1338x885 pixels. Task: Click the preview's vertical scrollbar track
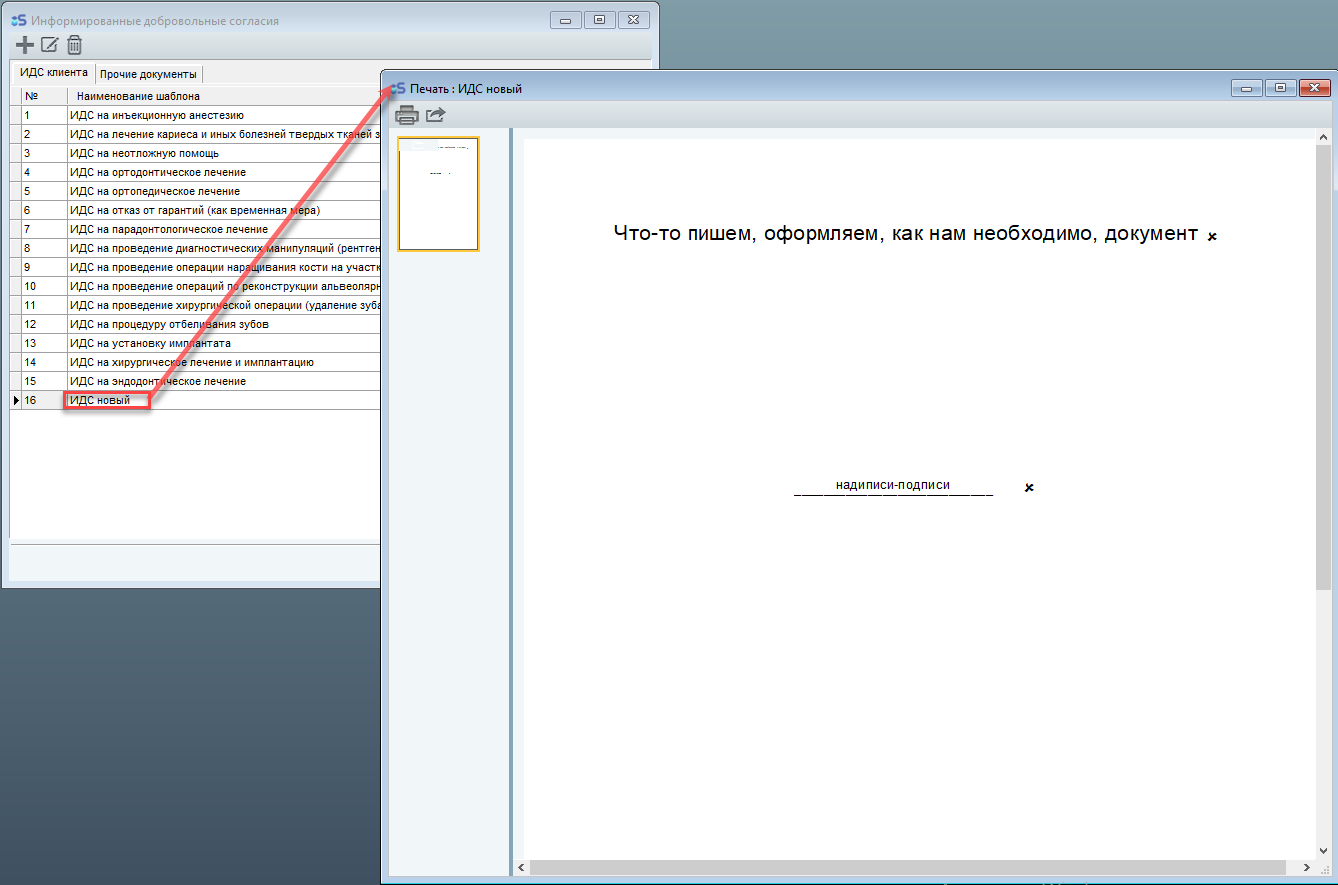[x=1323, y=700]
